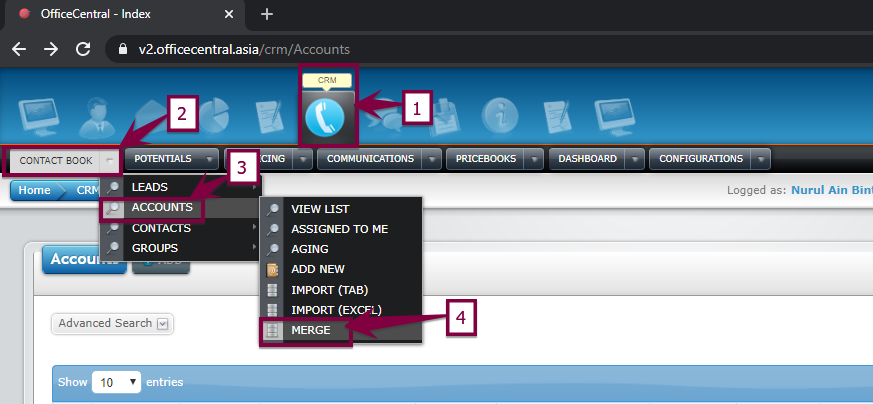Screen dimensions: 873x404
Task: Expand the PRICEBOOKS dropdown arrow
Action: click(534, 159)
